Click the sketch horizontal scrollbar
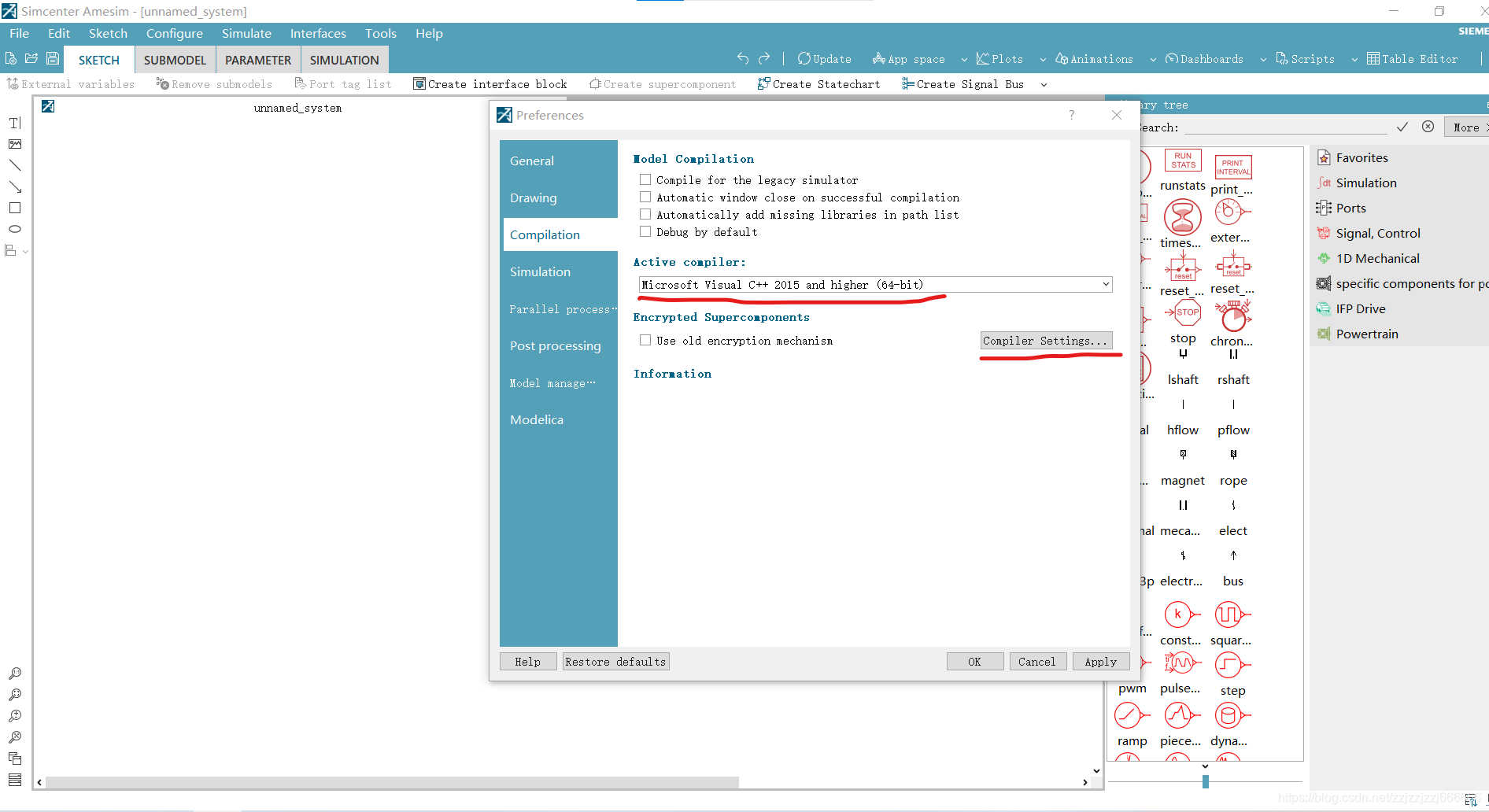 tap(393, 782)
